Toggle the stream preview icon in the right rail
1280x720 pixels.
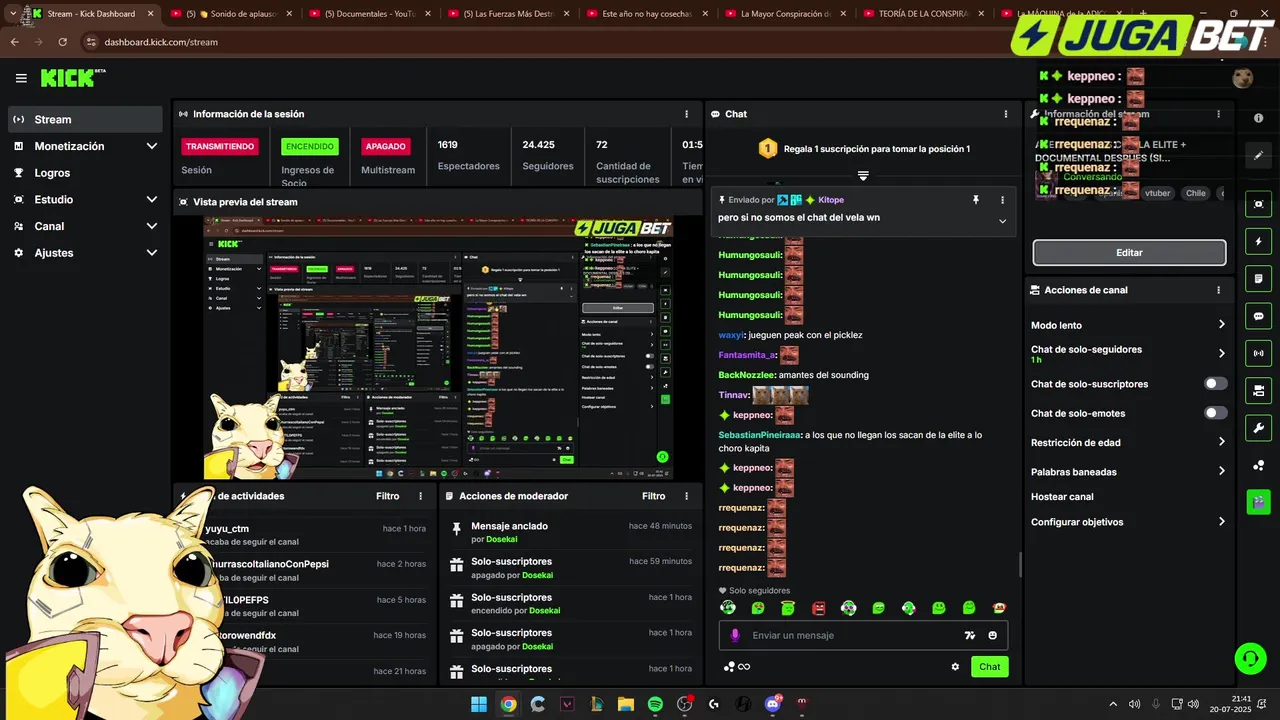click(x=1258, y=204)
